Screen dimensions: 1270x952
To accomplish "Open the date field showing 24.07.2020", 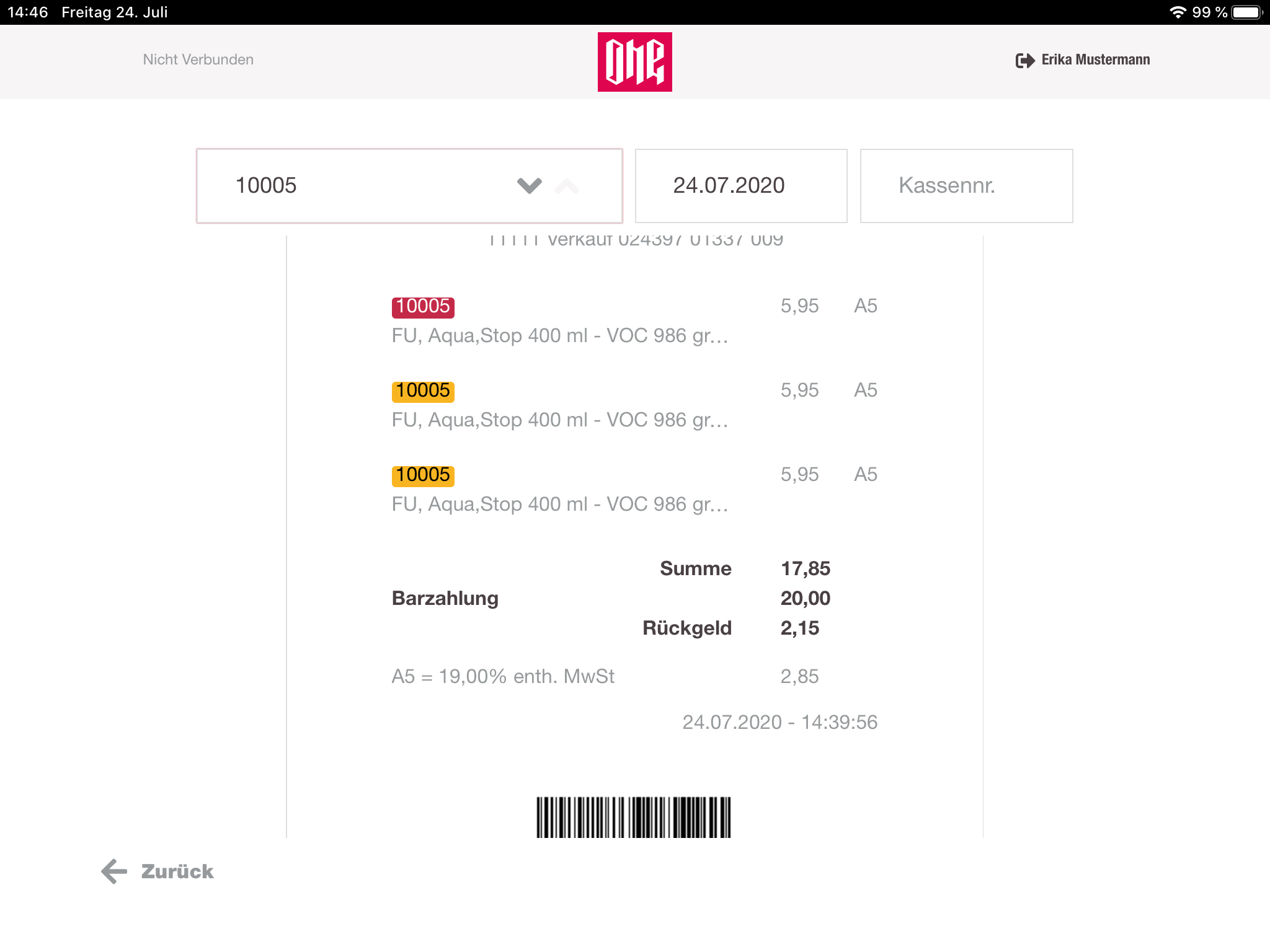I will click(741, 186).
